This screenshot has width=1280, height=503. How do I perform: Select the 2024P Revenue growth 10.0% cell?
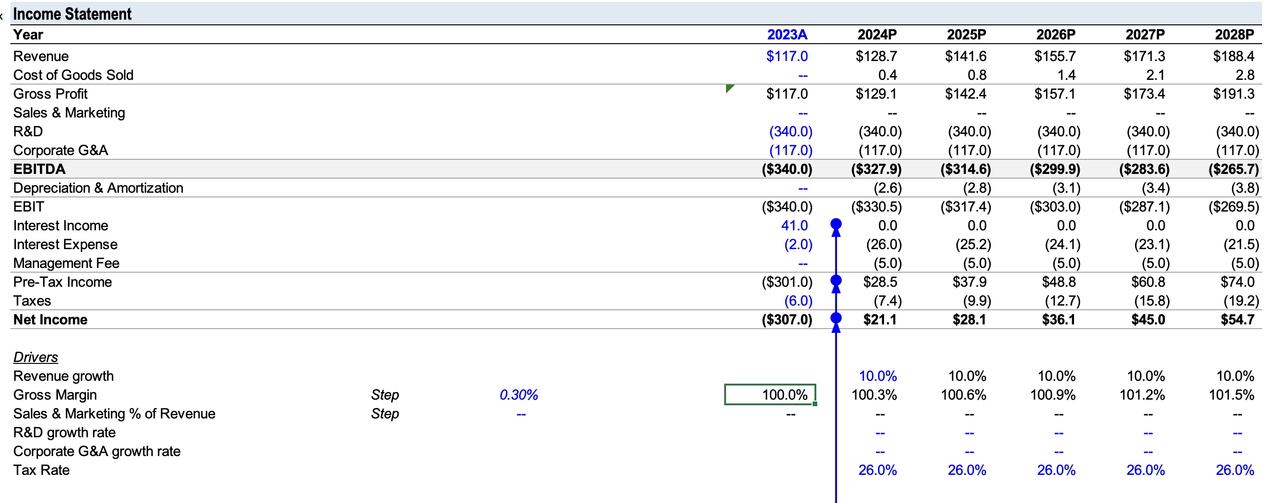pos(879,376)
